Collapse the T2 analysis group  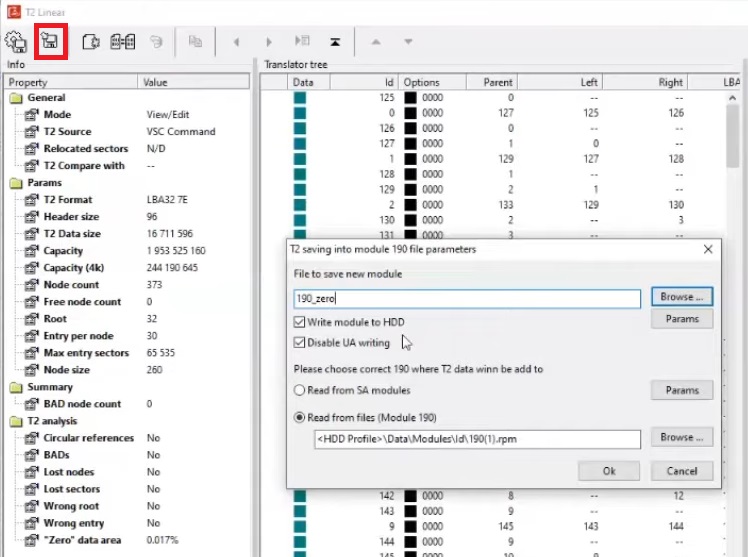click(15, 421)
